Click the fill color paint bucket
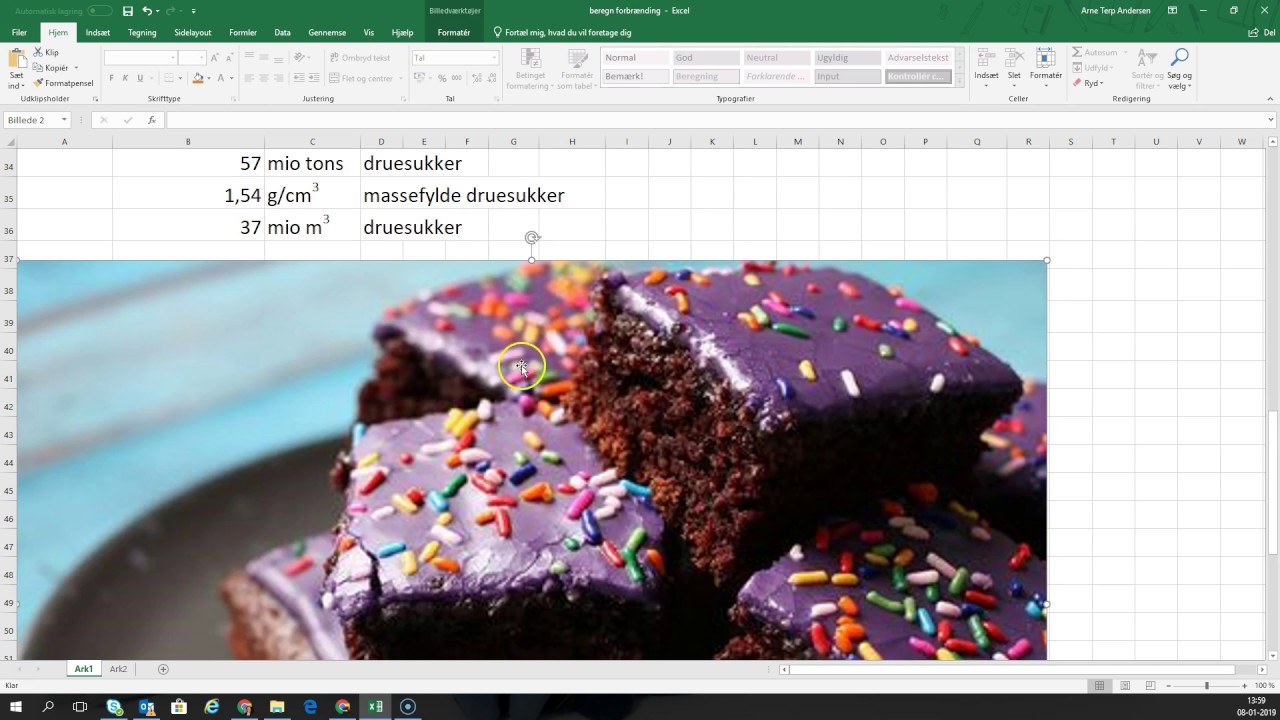 (x=197, y=78)
